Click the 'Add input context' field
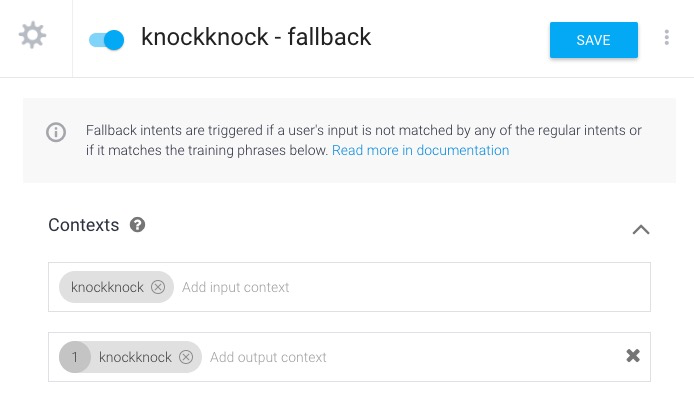This screenshot has height=400, width=694. tap(236, 287)
